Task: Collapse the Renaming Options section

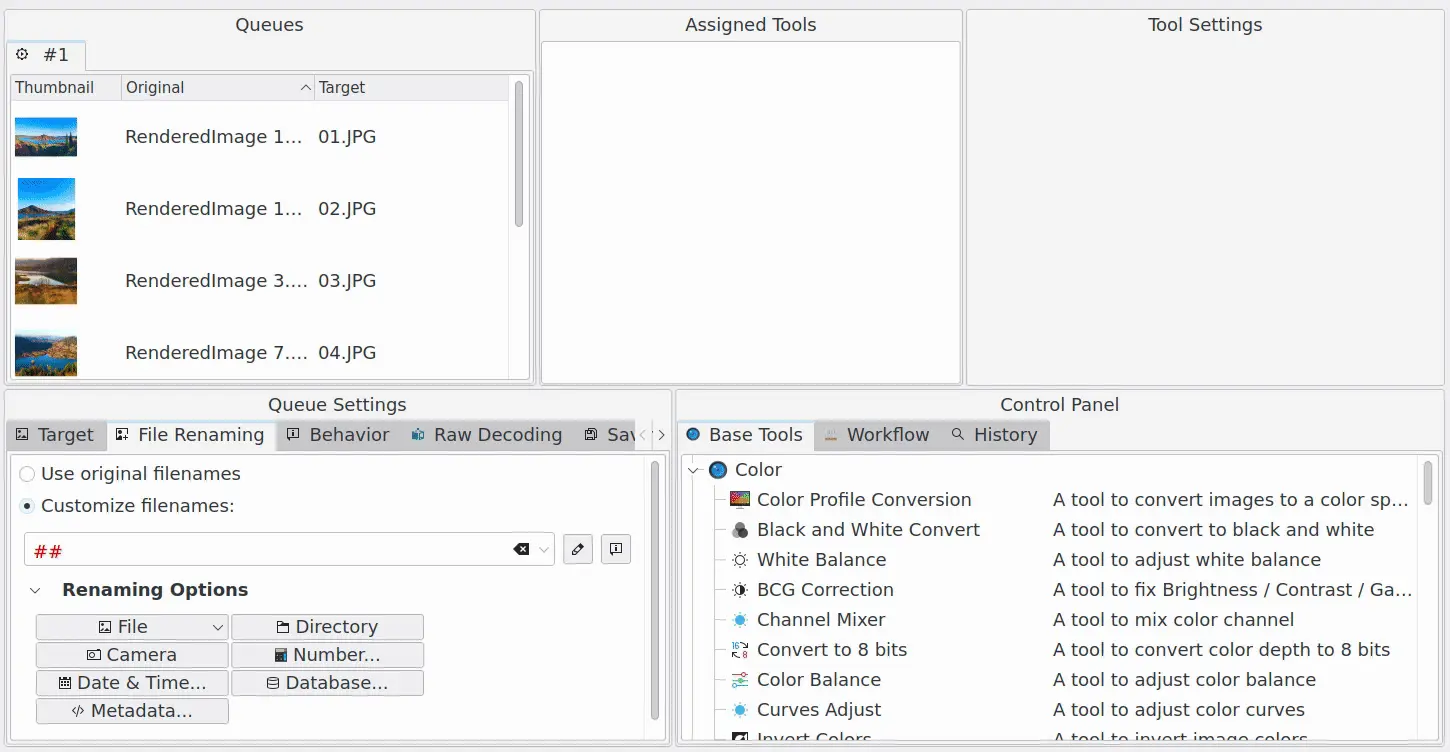Action: coord(36,590)
